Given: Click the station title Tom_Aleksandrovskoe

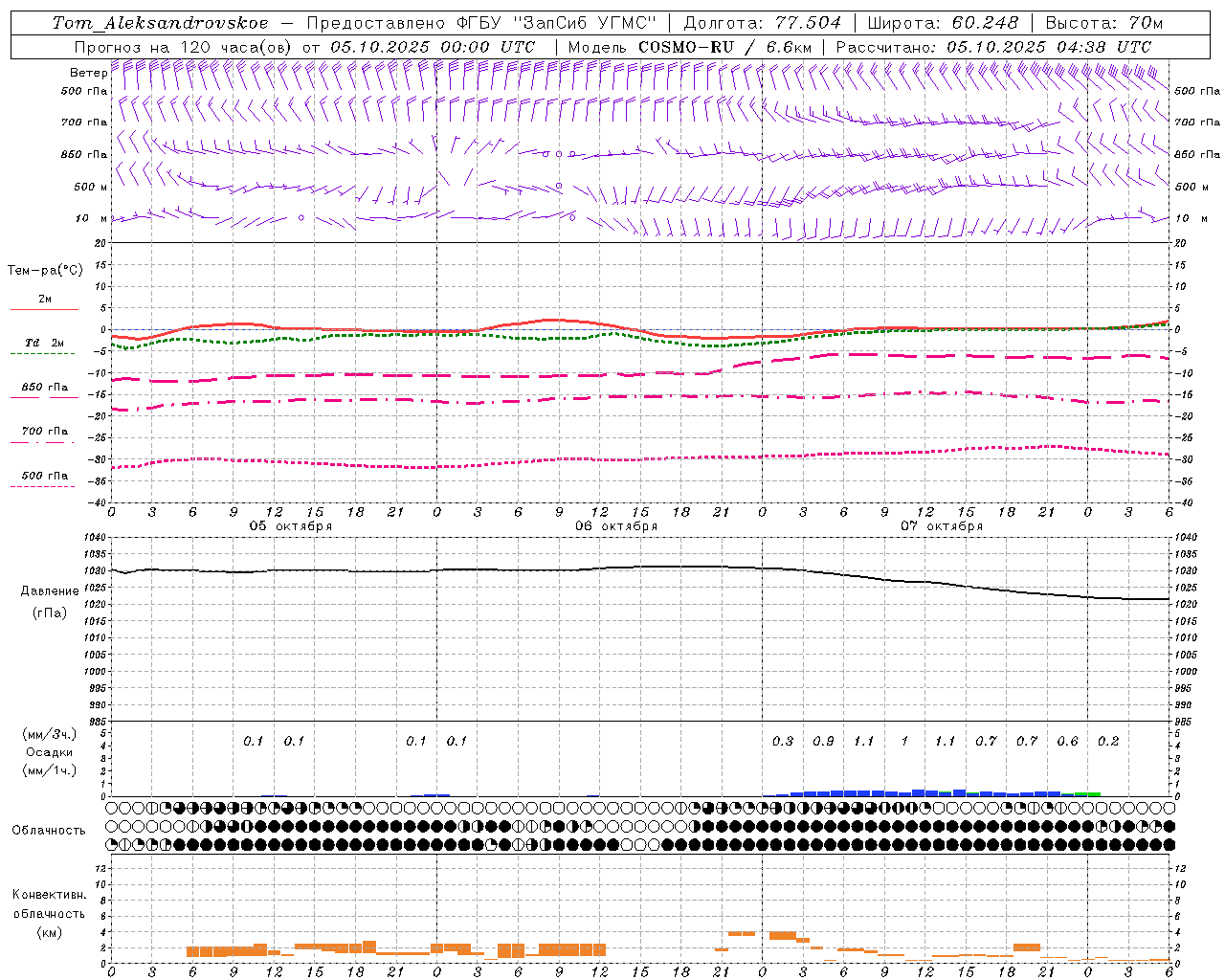Looking at the screenshot, I should (160, 23).
